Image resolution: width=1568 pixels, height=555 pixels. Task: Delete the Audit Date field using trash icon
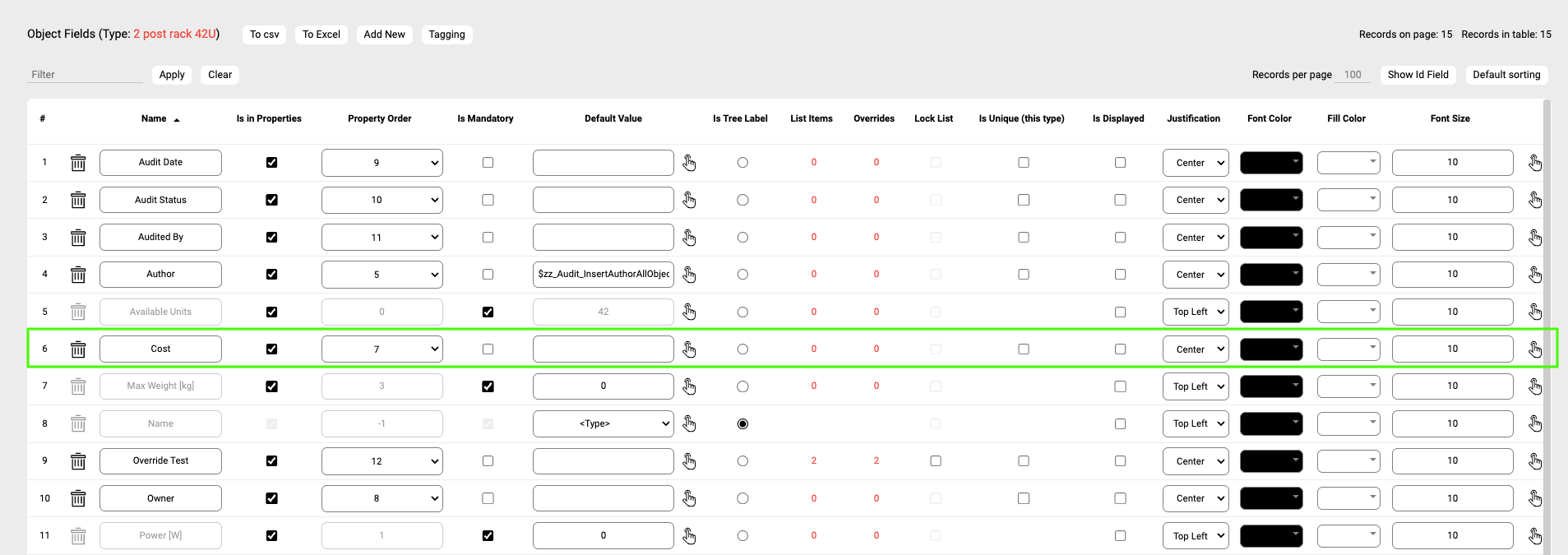pyautogui.click(x=78, y=163)
